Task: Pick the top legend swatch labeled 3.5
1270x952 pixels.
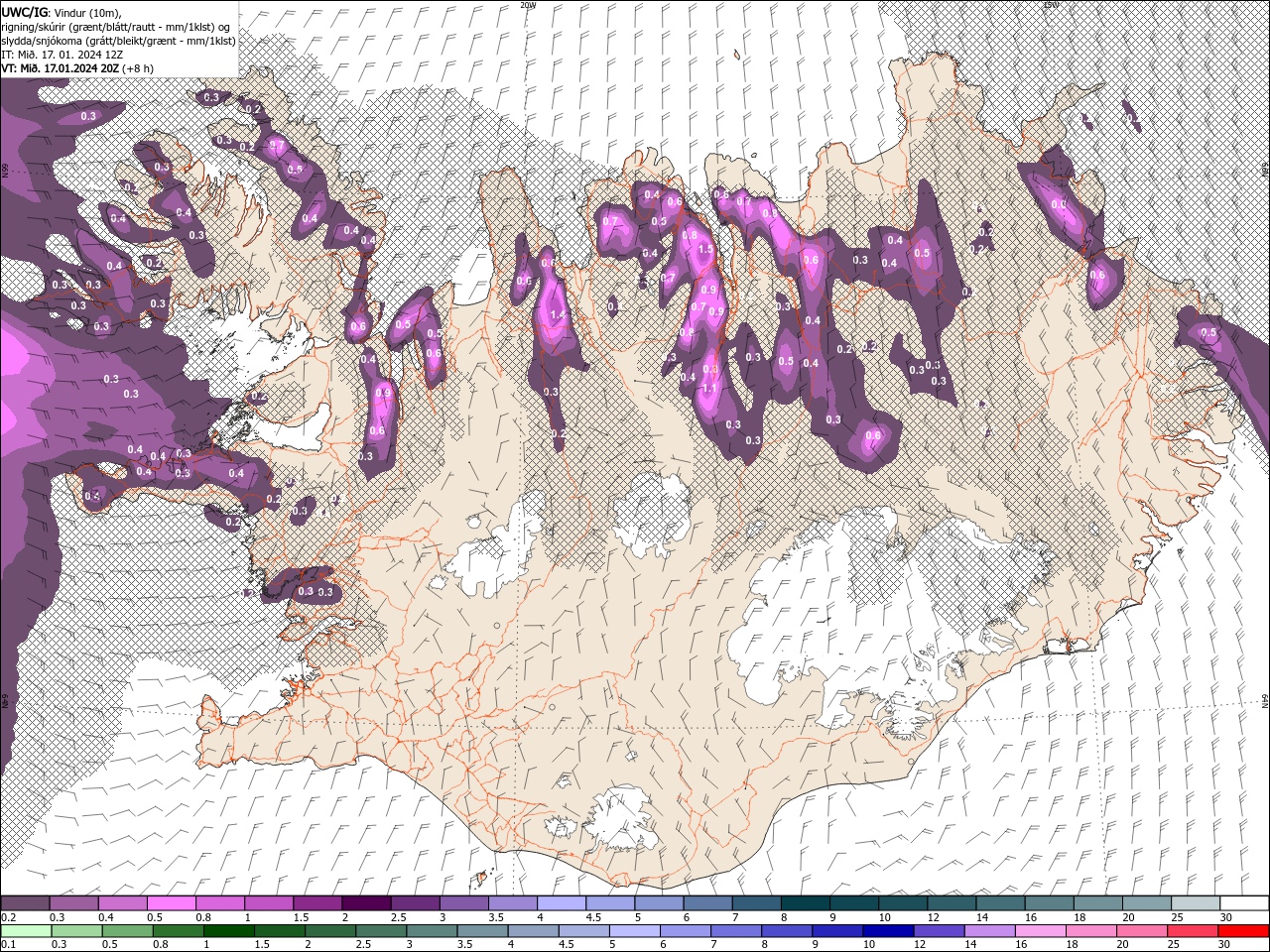Action: (x=512, y=903)
